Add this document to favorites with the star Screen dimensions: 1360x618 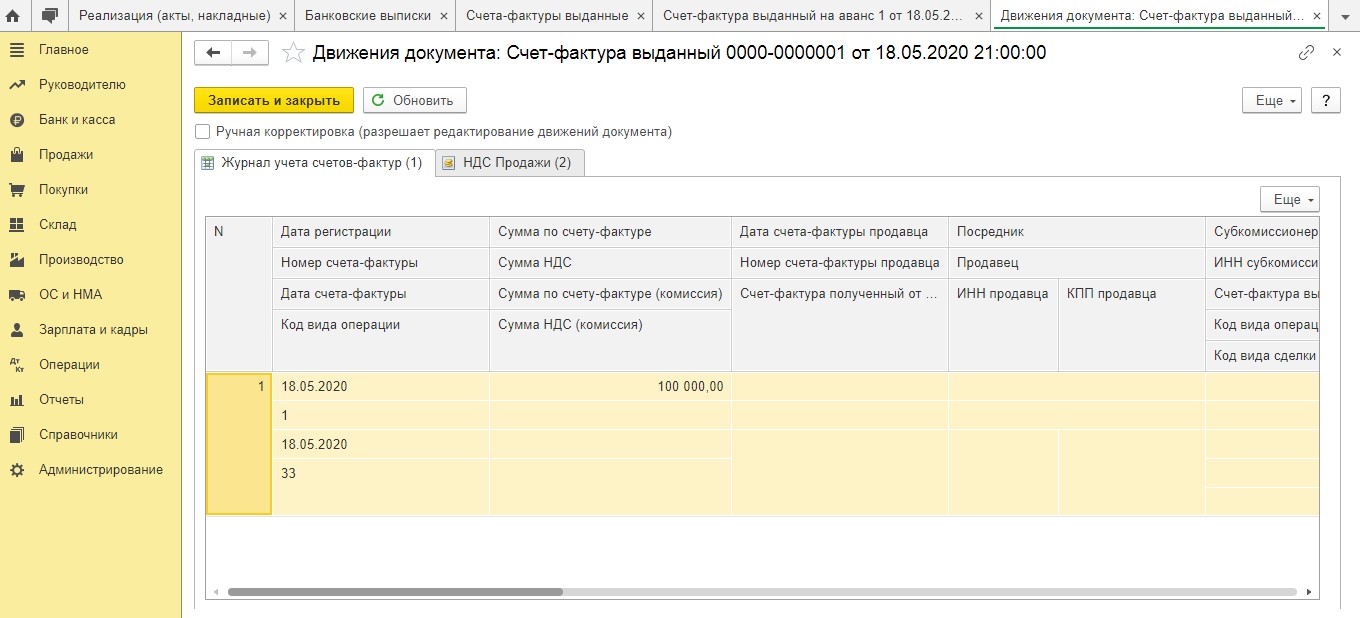[293, 54]
